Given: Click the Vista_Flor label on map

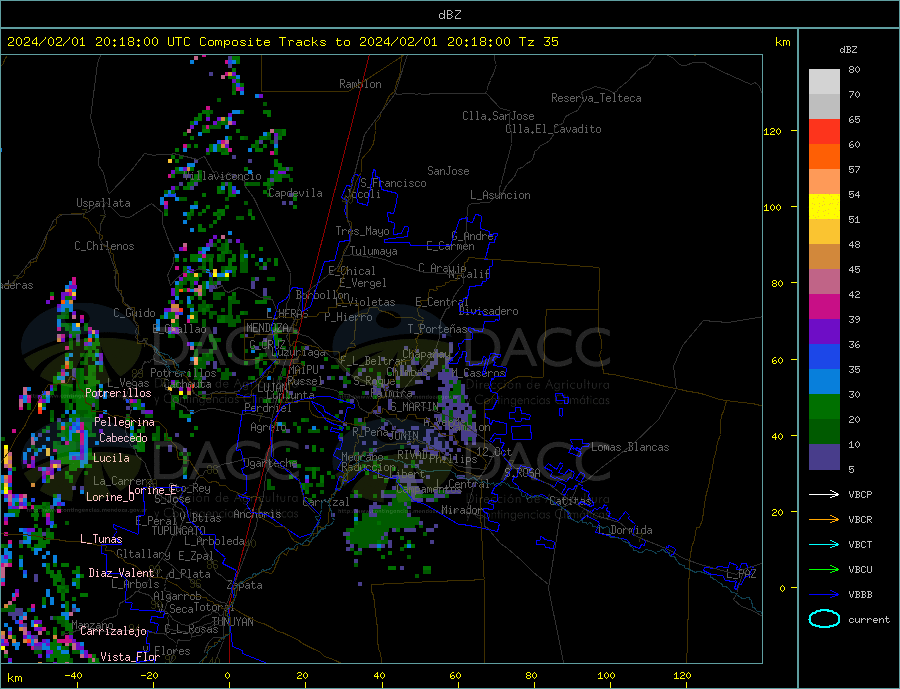Looking at the screenshot, I should (x=130, y=657).
